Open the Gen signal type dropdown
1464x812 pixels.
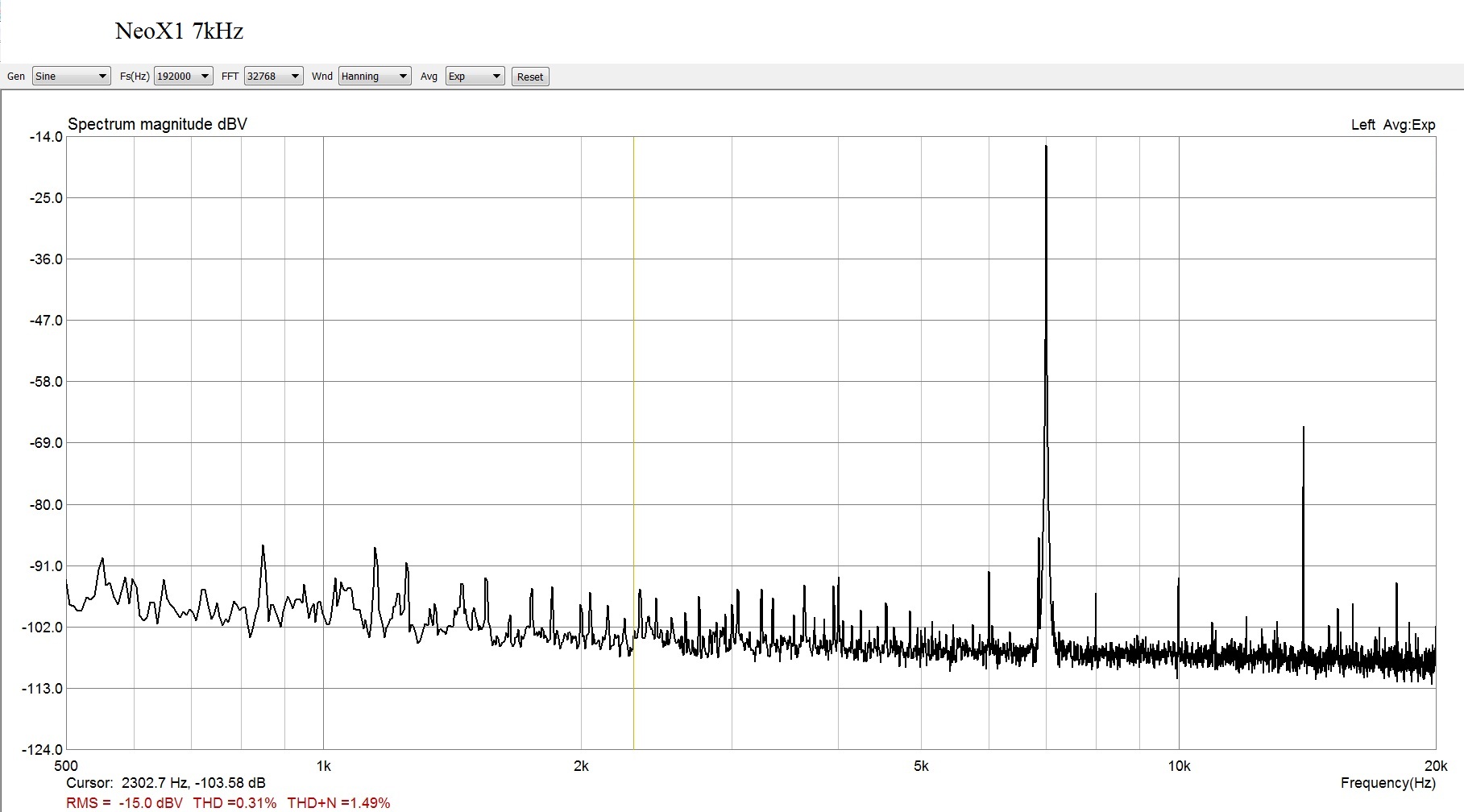tap(71, 77)
